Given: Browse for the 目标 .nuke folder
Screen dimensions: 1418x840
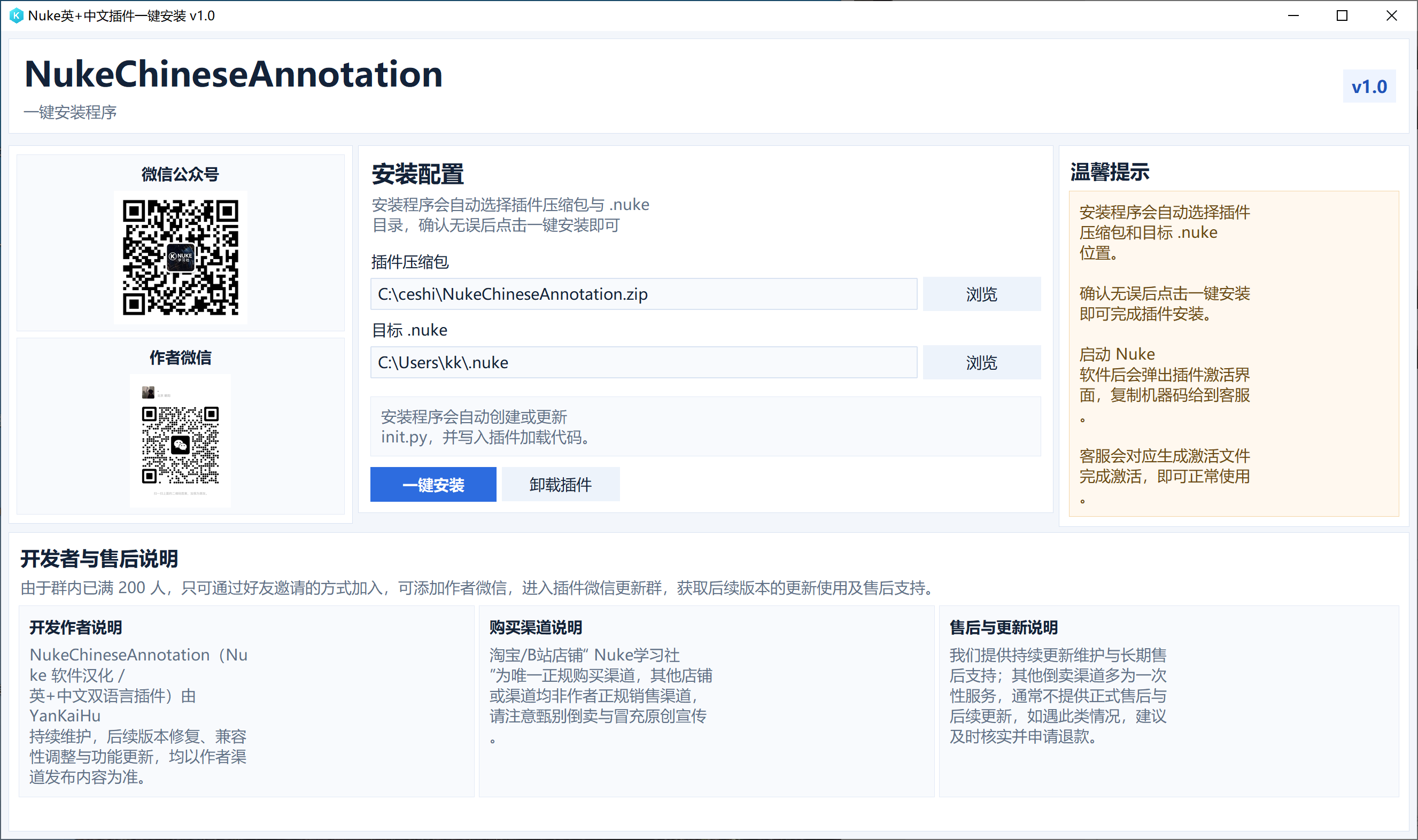Looking at the screenshot, I should click(981, 362).
